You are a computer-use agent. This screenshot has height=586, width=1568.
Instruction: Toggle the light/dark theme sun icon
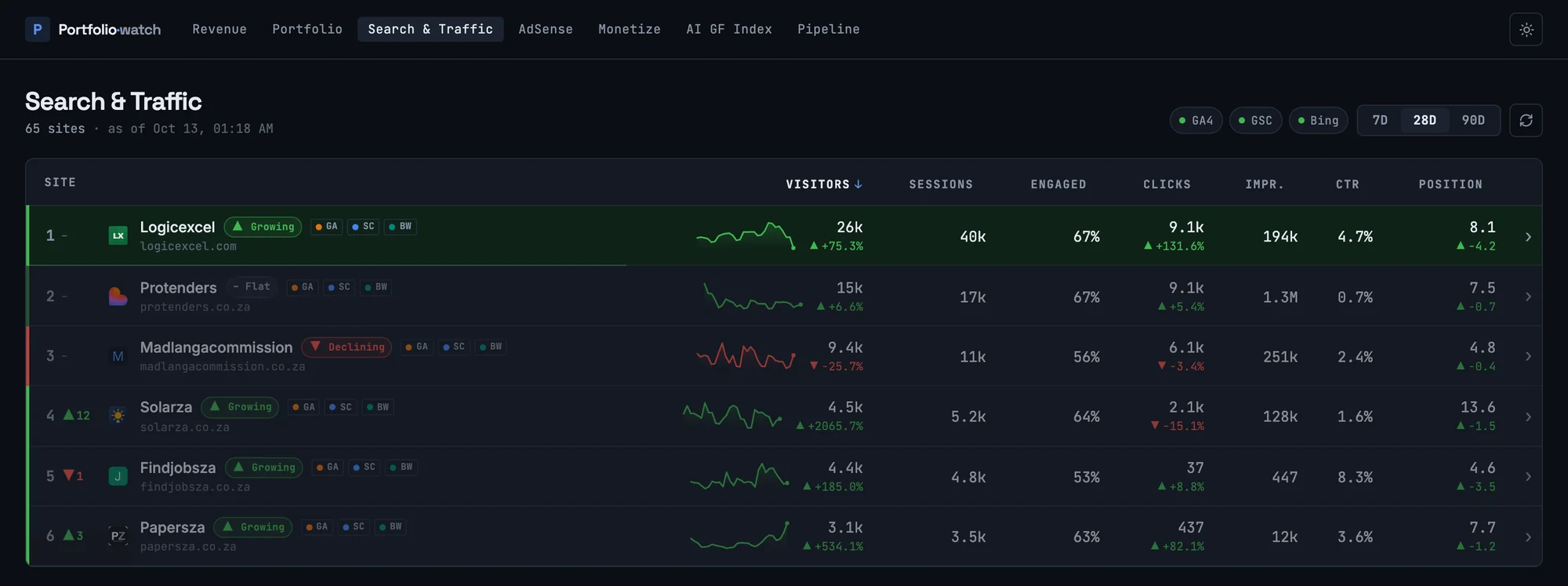pos(1526,30)
